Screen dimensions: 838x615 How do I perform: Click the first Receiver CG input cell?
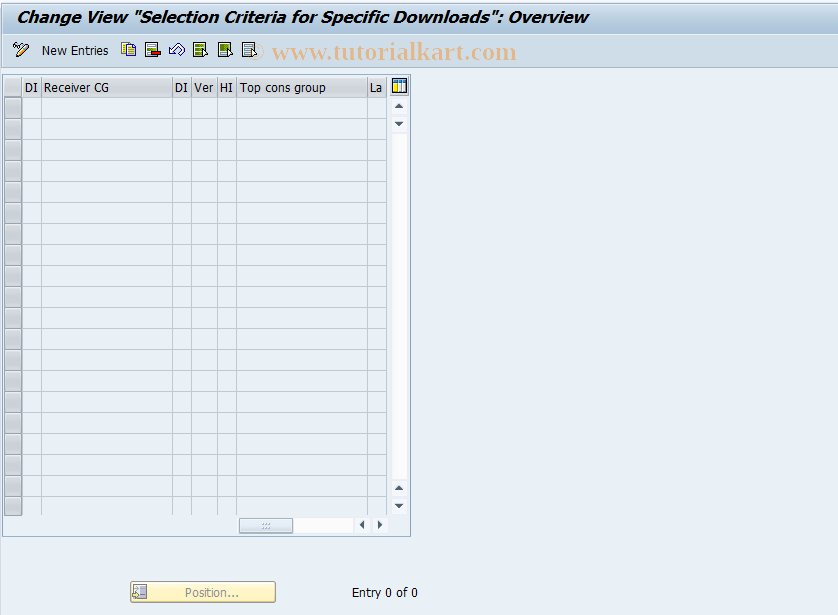click(x=107, y=108)
